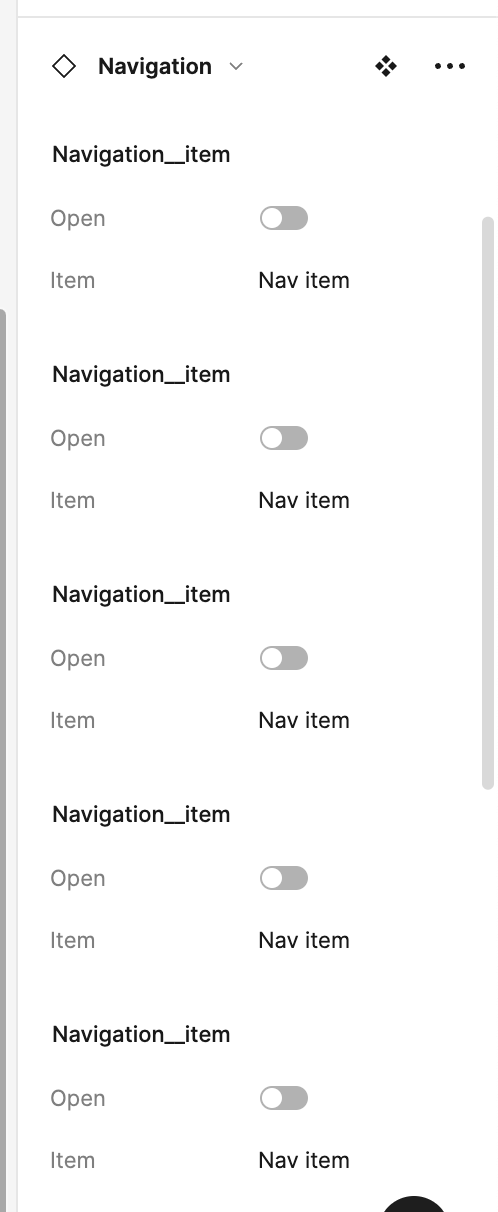The image size is (498, 1212).
Task: Edit the first Navigation__item's Nav item text
Action: (x=304, y=280)
